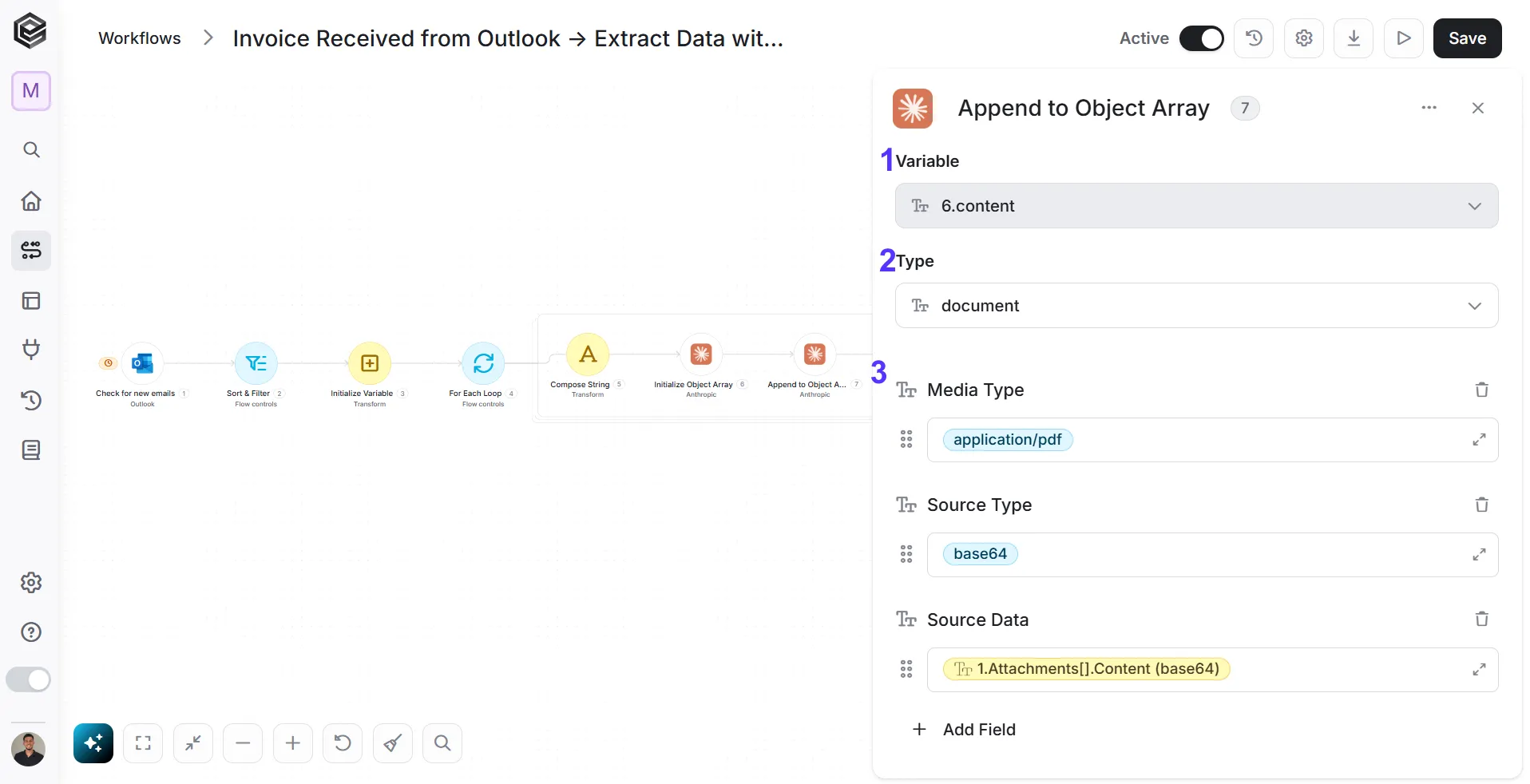
Task: Click the Save button
Action: pyautogui.click(x=1467, y=38)
